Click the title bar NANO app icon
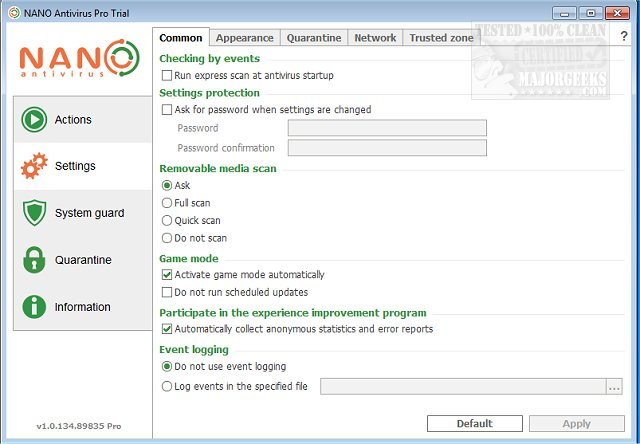This screenshot has height=444, width=640. 14,13
